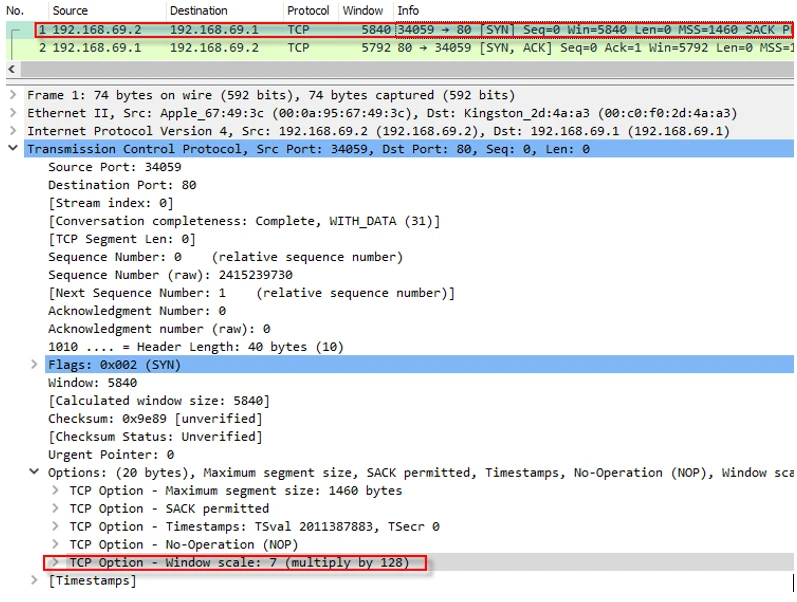Collapse the Transmission Control Protocol section
Viewport: 797px width, 602px height.
pyautogui.click(x=12, y=149)
